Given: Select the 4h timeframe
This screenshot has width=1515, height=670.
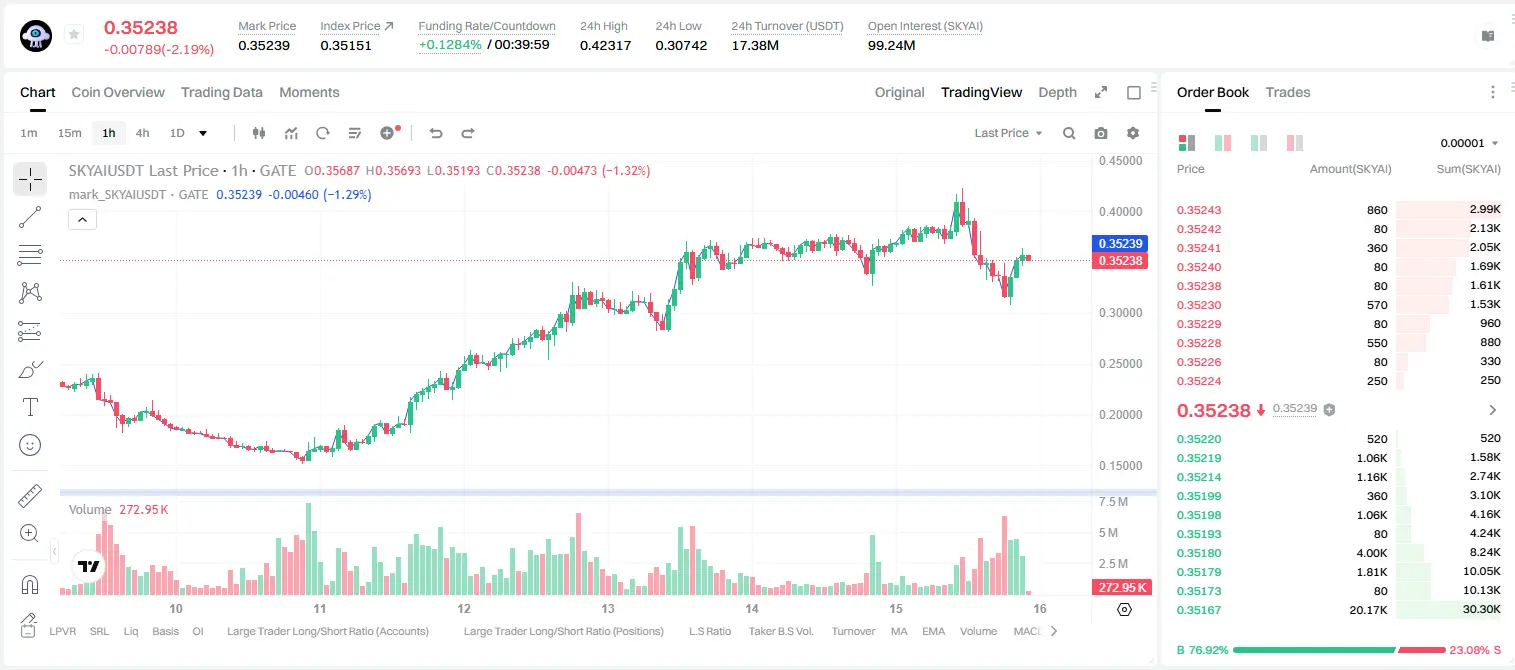Looking at the screenshot, I should pos(143,133).
